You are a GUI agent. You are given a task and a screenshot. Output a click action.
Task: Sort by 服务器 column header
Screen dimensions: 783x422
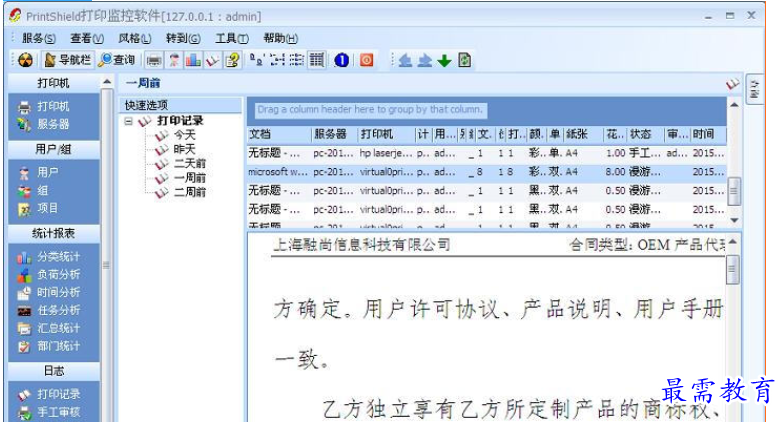click(x=334, y=134)
